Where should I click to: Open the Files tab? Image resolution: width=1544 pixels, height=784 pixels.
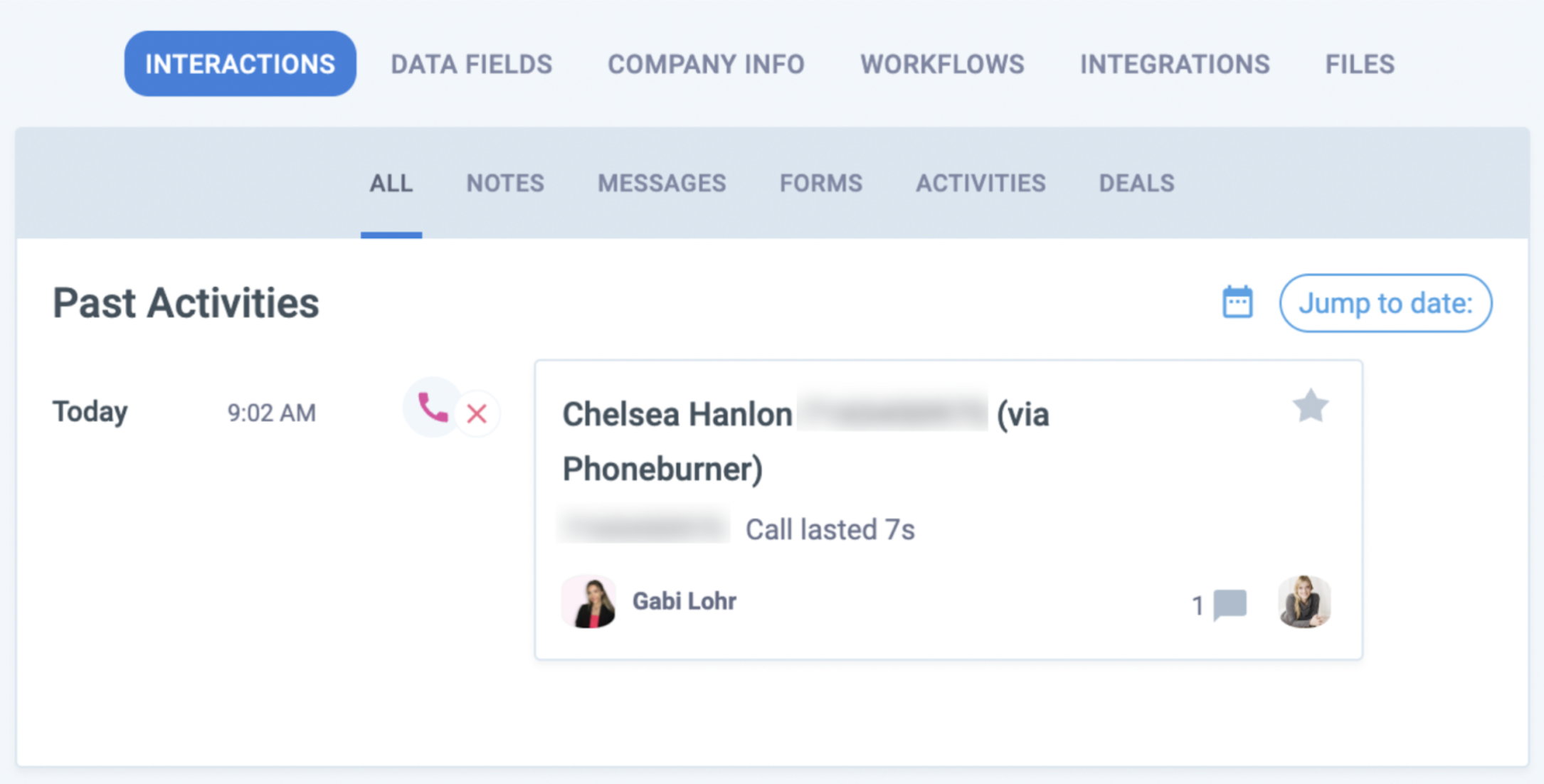click(1359, 64)
